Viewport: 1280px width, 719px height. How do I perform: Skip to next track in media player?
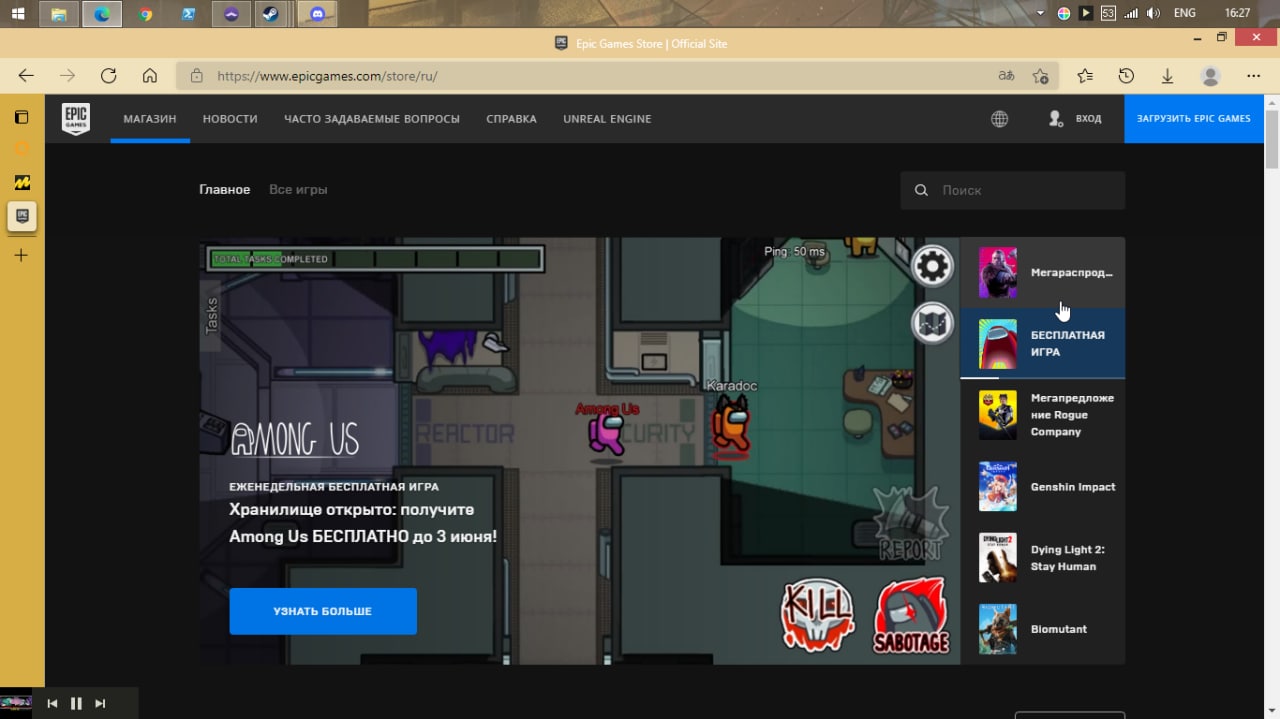pyautogui.click(x=100, y=704)
